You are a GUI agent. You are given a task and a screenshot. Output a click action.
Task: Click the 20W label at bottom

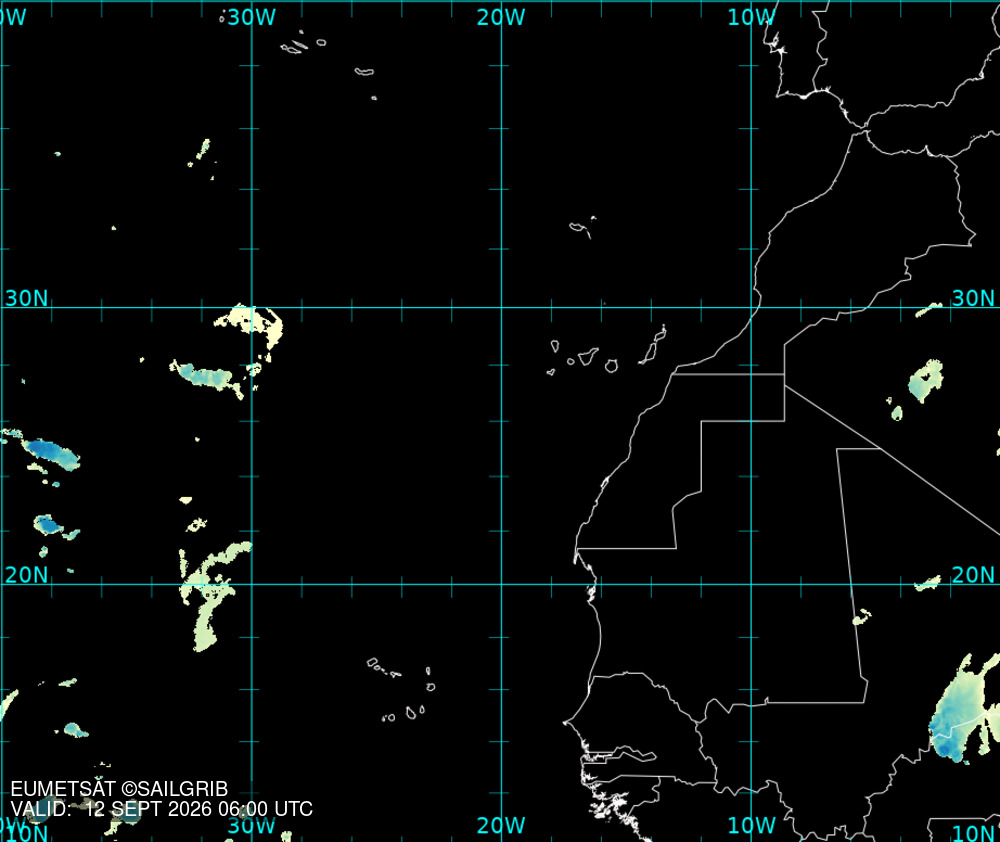tap(501, 825)
